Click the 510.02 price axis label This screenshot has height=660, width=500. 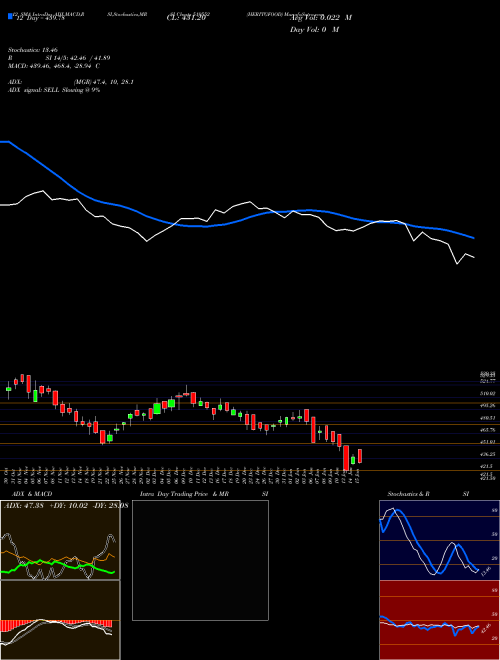point(489,393)
